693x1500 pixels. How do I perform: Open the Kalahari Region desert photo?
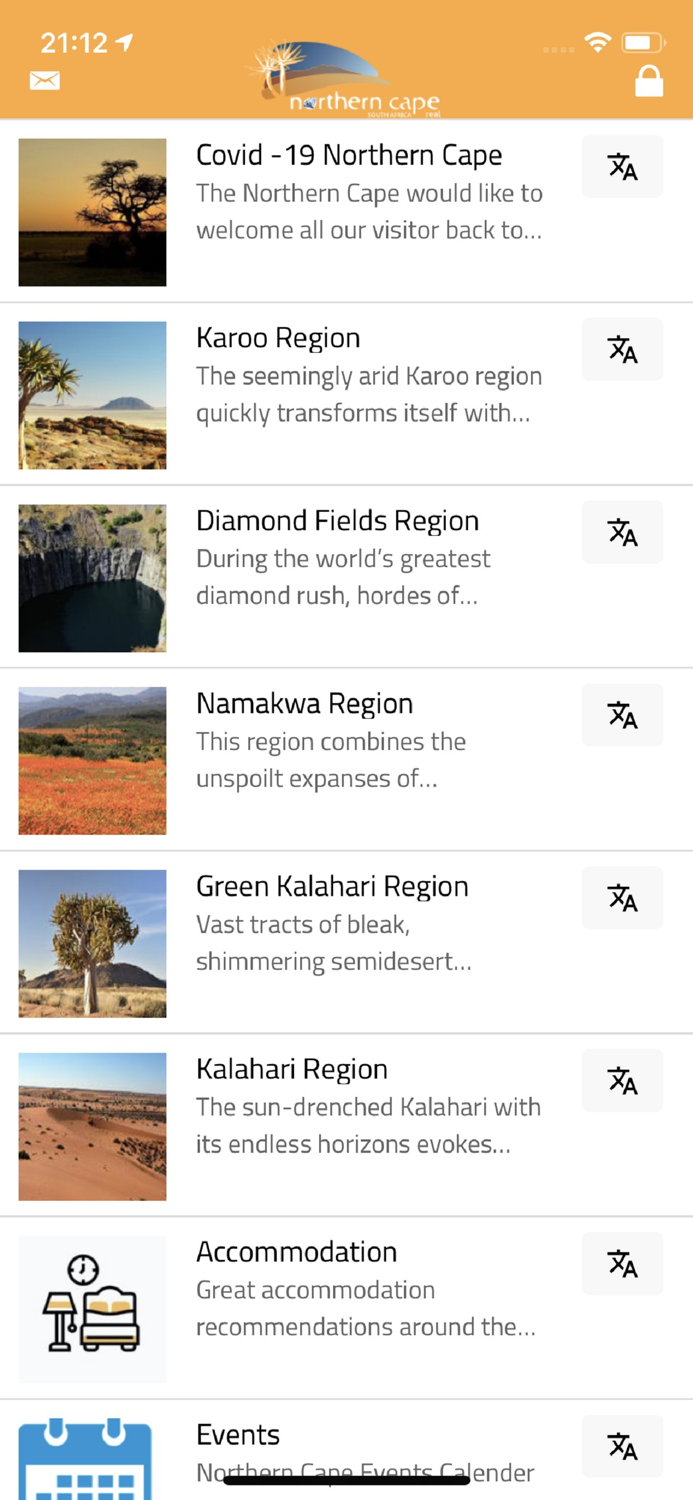pyautogui.click(x=92, y=1126)
